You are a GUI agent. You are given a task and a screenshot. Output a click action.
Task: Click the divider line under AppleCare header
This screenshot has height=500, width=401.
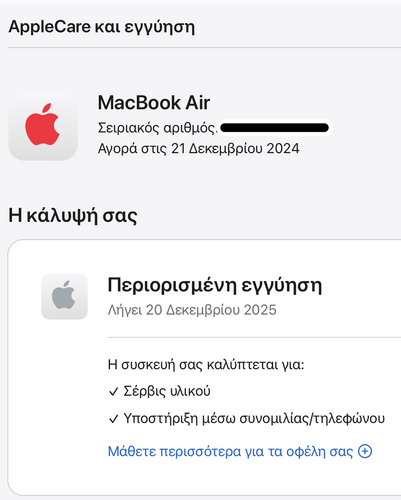(205, 48)
